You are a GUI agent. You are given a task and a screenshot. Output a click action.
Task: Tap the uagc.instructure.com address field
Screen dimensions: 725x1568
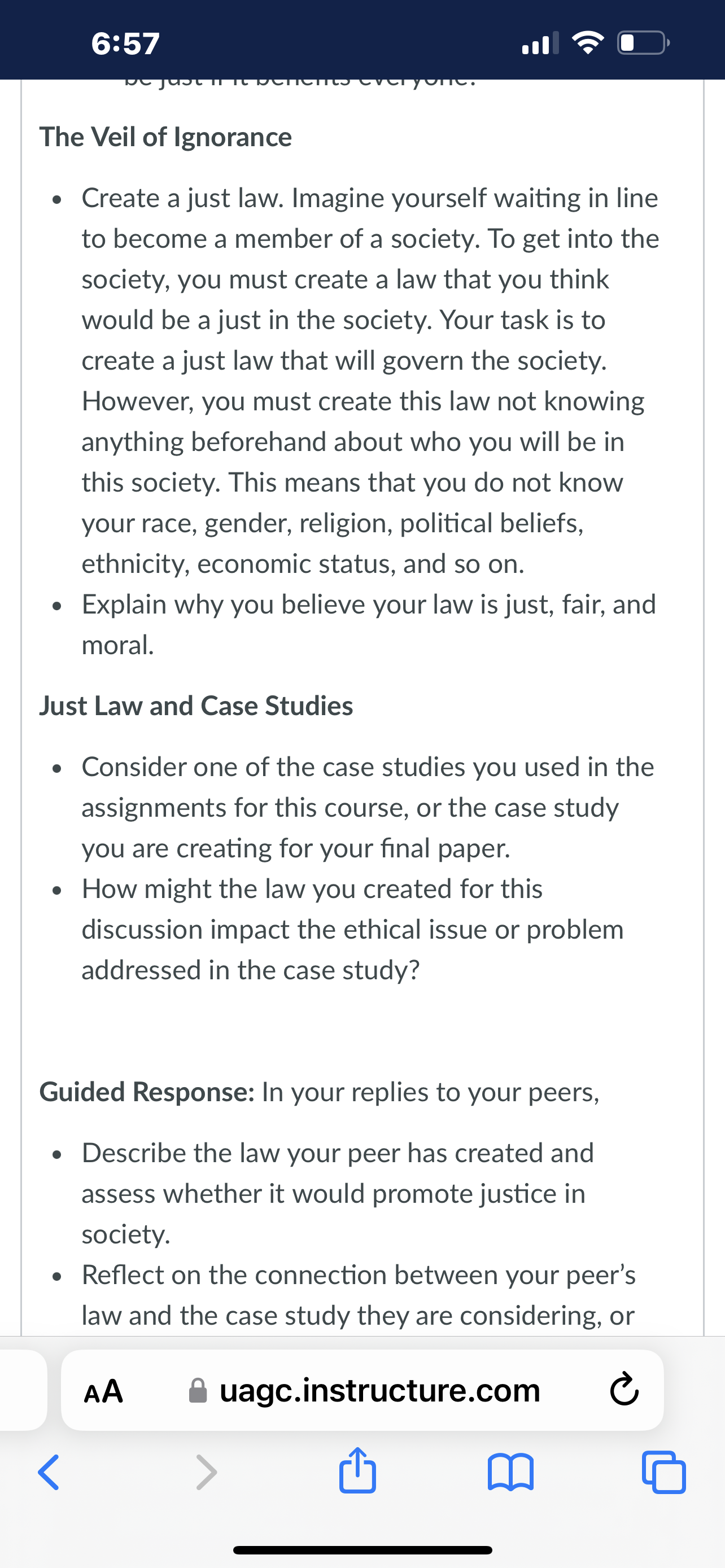point(362,1390)
